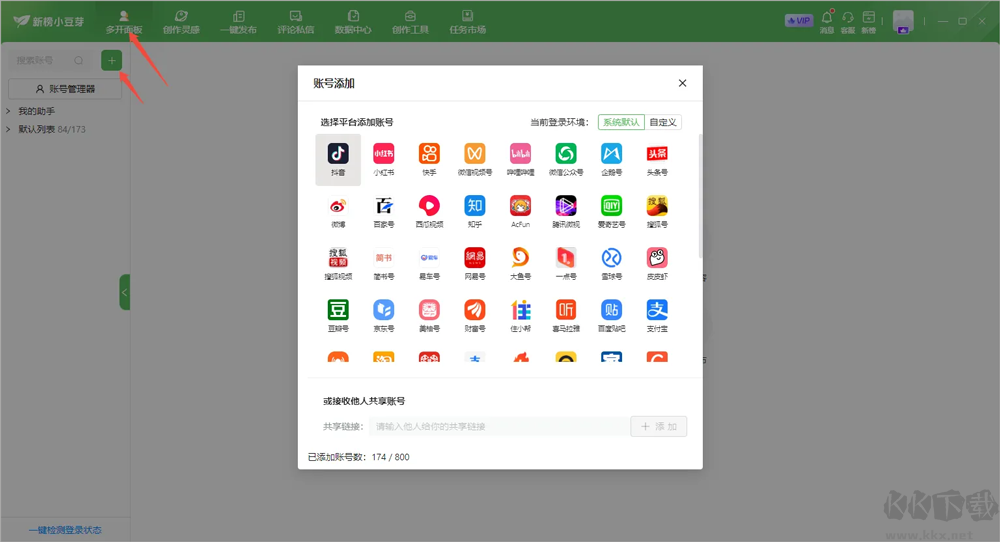Click the 一键检测登录状态 link

(65, 530)
